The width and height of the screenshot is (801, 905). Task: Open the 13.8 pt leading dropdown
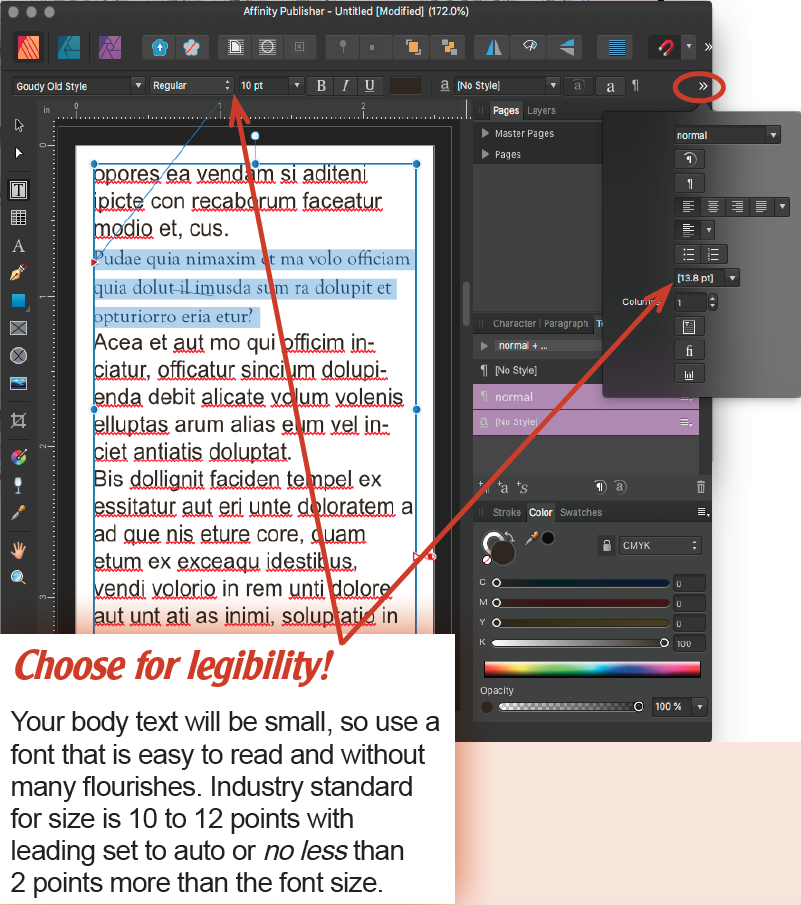[x=733, y=277]
